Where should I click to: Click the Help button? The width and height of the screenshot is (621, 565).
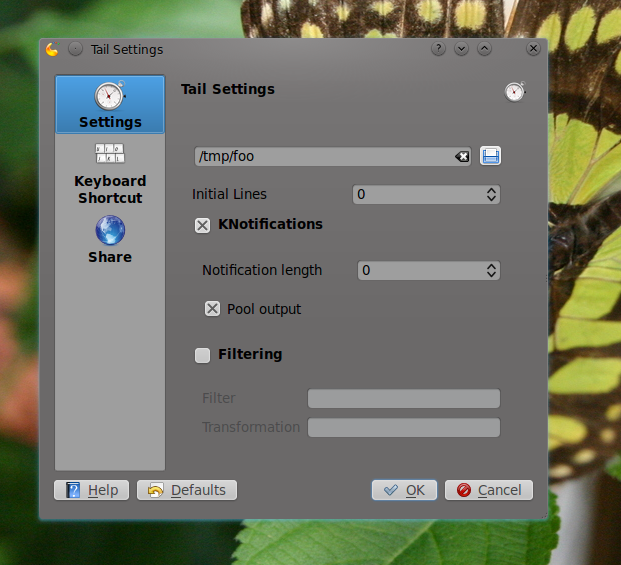click(91, 490)
